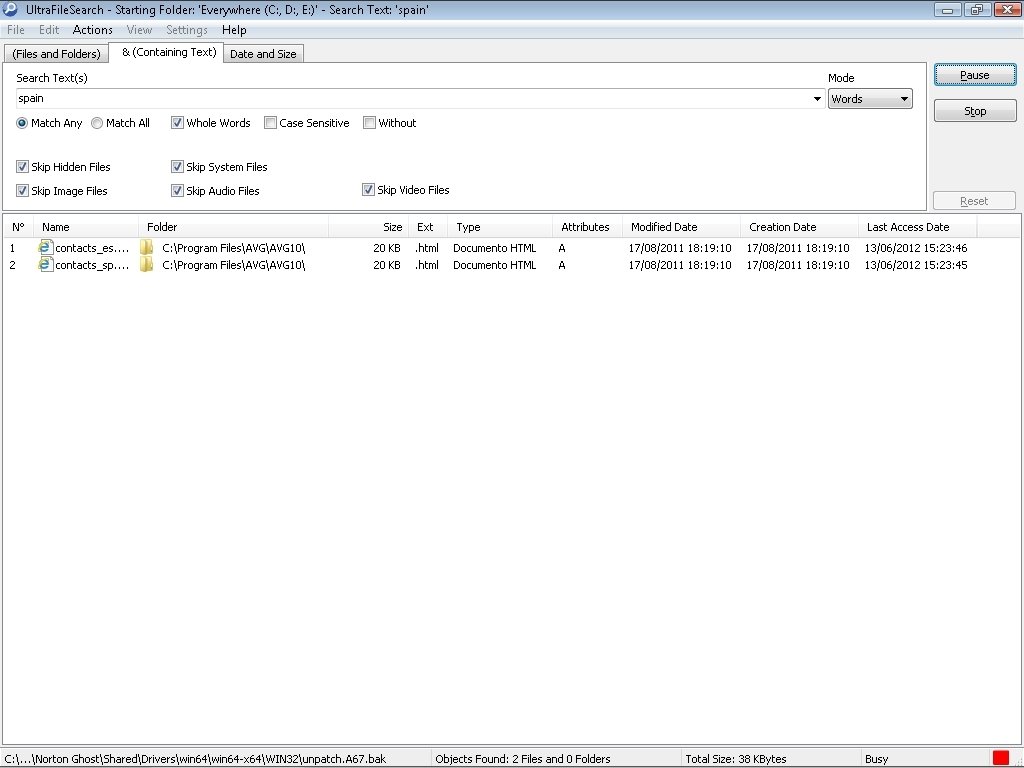Click Documento HTML type in row 1

point(494,248)
